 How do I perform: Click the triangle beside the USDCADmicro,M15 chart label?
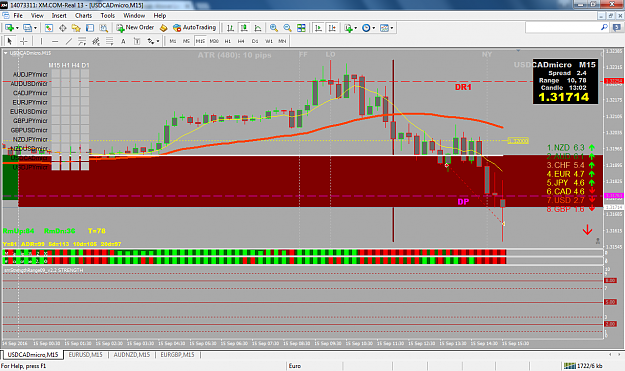[x=6, y=53]
